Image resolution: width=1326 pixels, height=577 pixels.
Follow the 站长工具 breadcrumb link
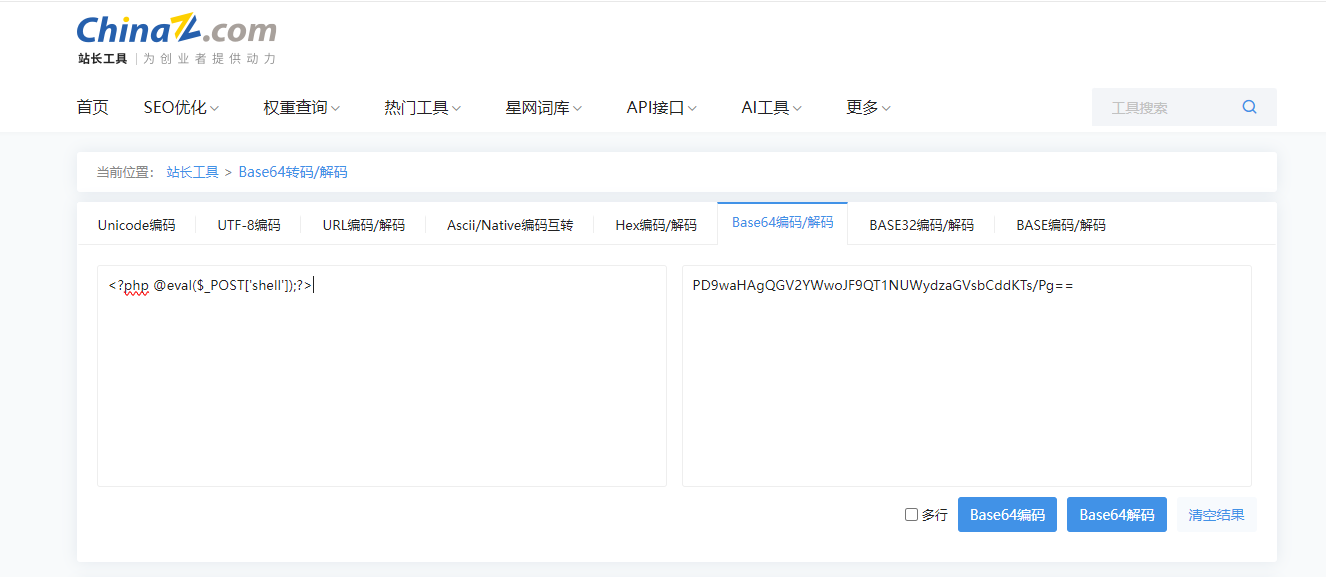[x=192, y=172]
